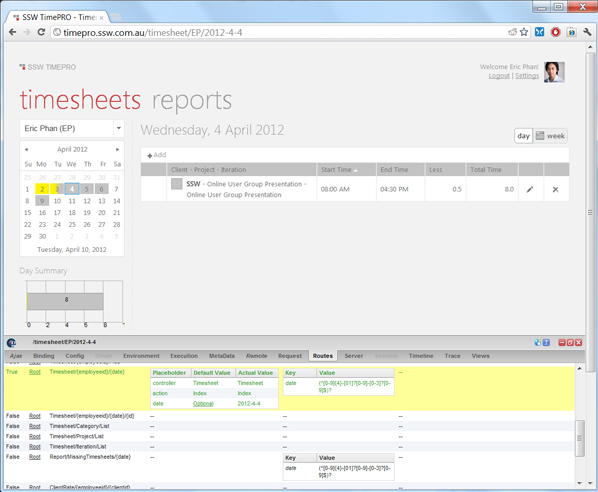Go to the next month in the calendar
The image size is (598, 492).
coord(117,150)
